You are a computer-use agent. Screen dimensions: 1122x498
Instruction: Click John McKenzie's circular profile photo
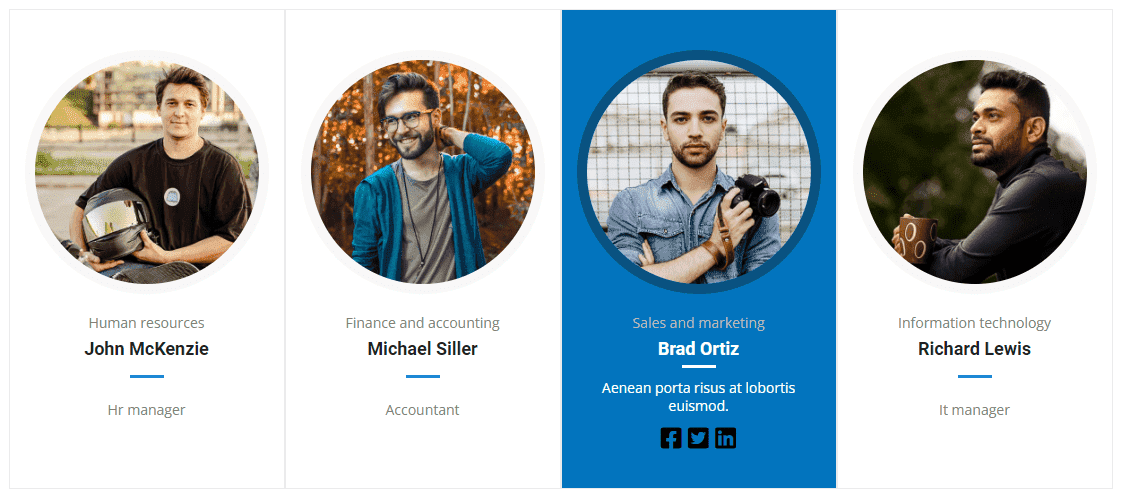tap(147, 172)
